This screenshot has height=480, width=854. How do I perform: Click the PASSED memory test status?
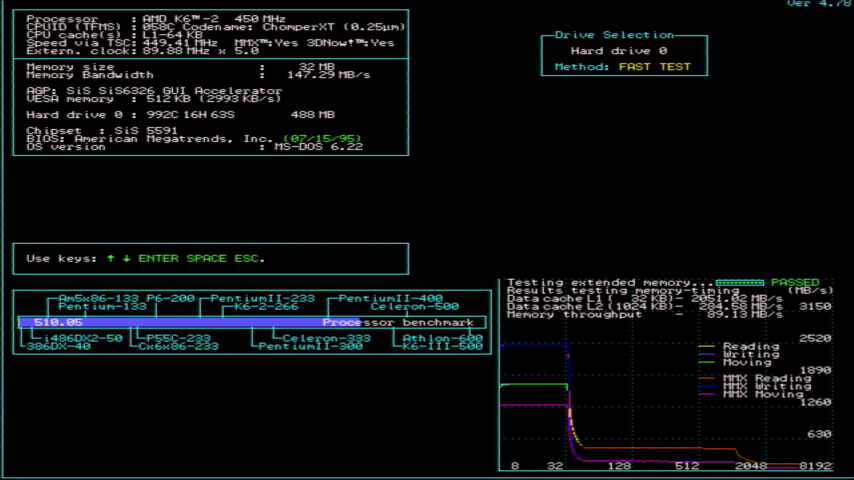[795, 283]
